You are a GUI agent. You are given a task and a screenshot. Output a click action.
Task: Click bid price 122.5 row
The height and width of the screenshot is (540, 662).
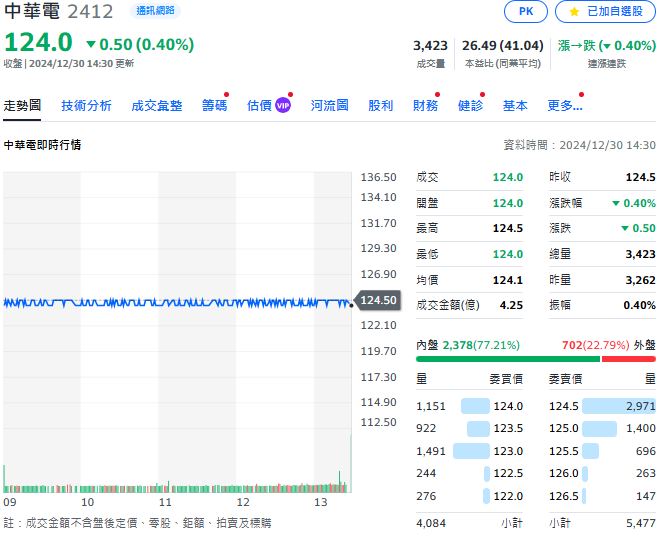(469, 473)
